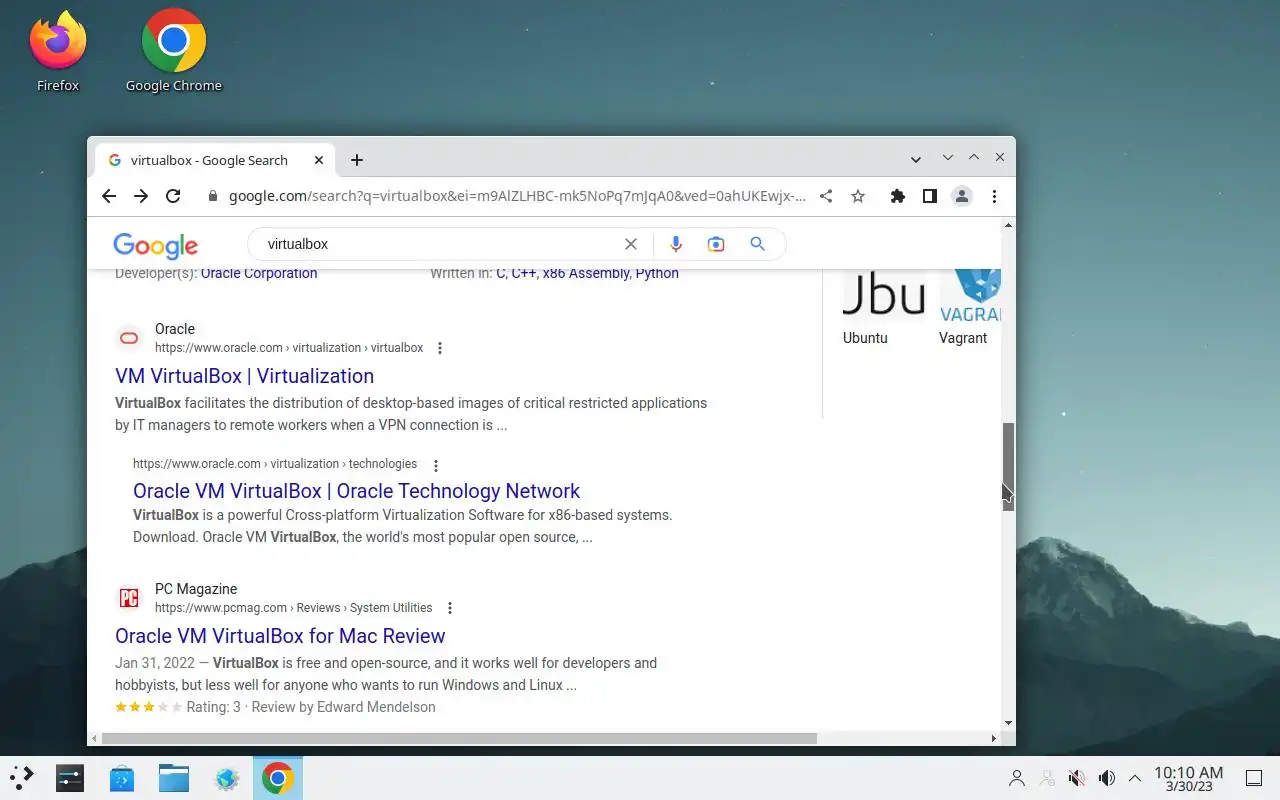The height and width of the screenshot is (800, 1280).
Task: Open the volume speaker tray icon
Action: pos(1106,778)
